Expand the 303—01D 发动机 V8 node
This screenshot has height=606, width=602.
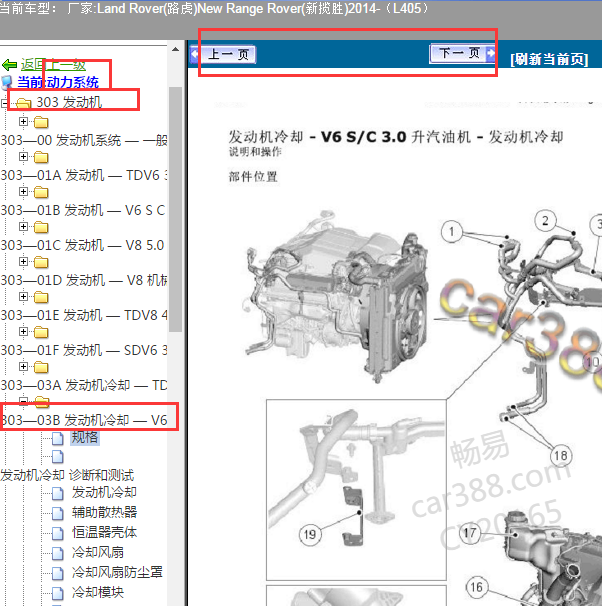click(23, 262)
